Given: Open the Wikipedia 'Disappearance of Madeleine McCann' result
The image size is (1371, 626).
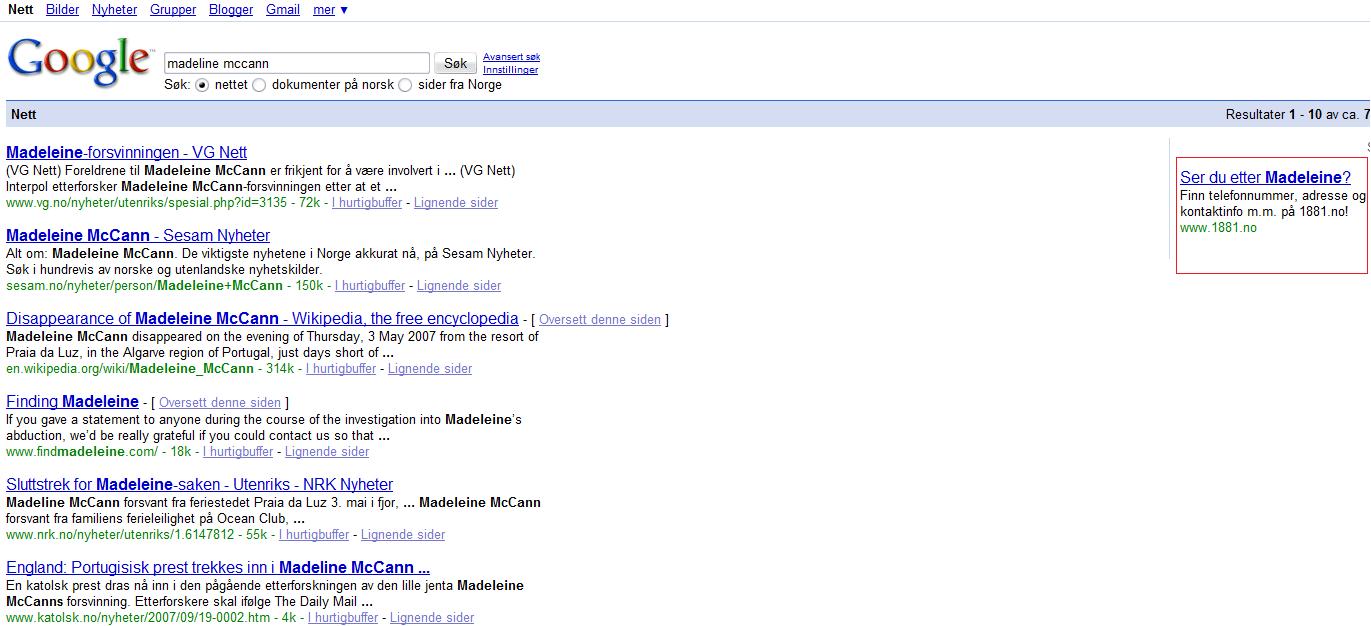Looking at the screenshot, I should pos(262,319).
